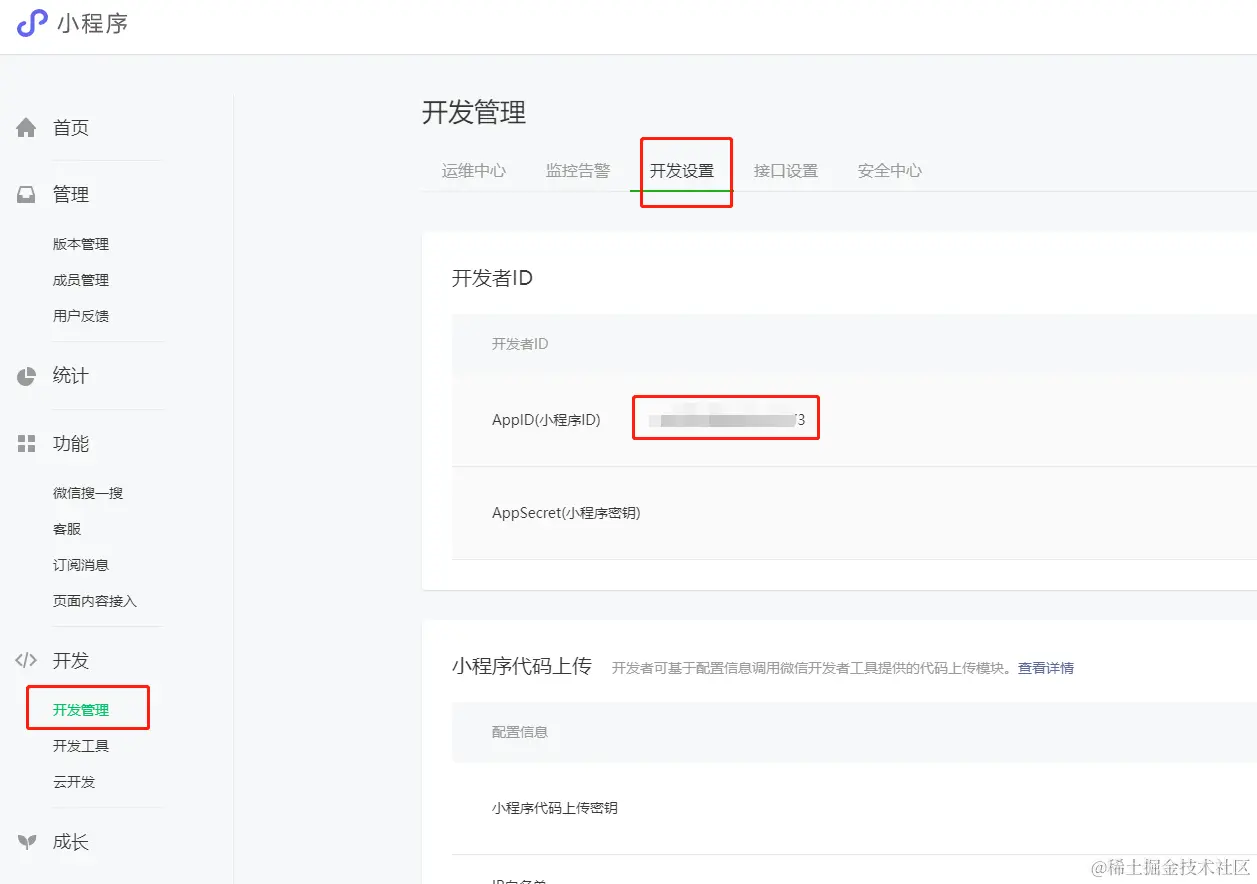Go to 版本管理 in the sidebar

(81, 243)
